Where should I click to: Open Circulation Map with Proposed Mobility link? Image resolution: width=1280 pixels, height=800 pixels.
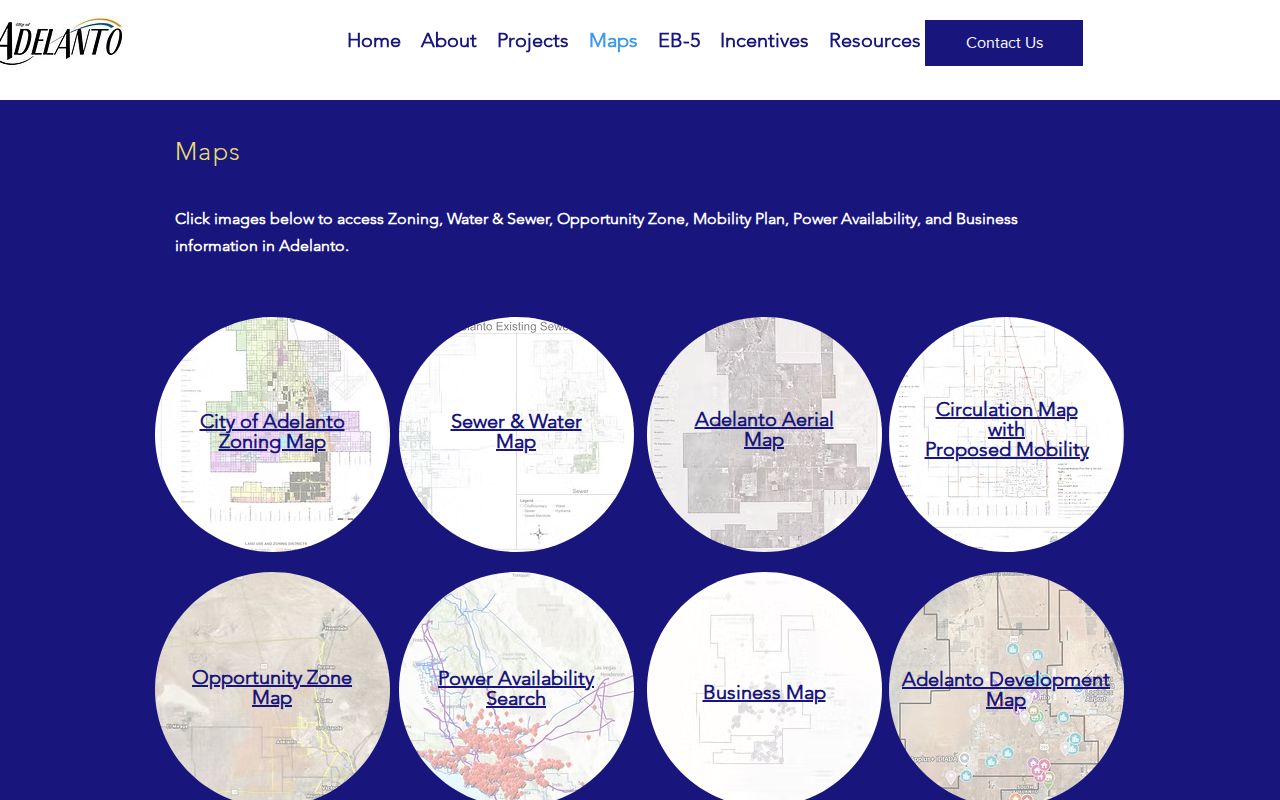click(1006, 430)
